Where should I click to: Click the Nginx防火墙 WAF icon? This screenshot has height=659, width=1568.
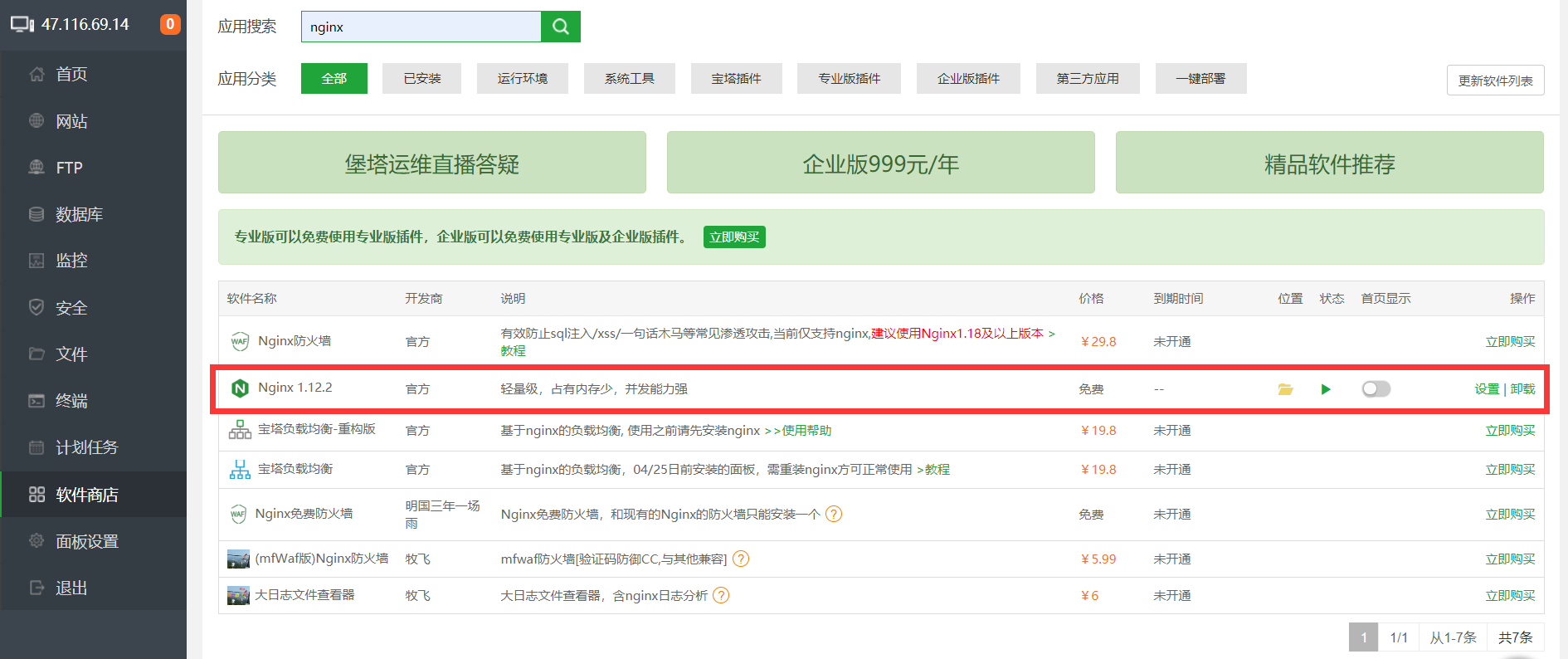pyautogui.click(x=240, y=341)
